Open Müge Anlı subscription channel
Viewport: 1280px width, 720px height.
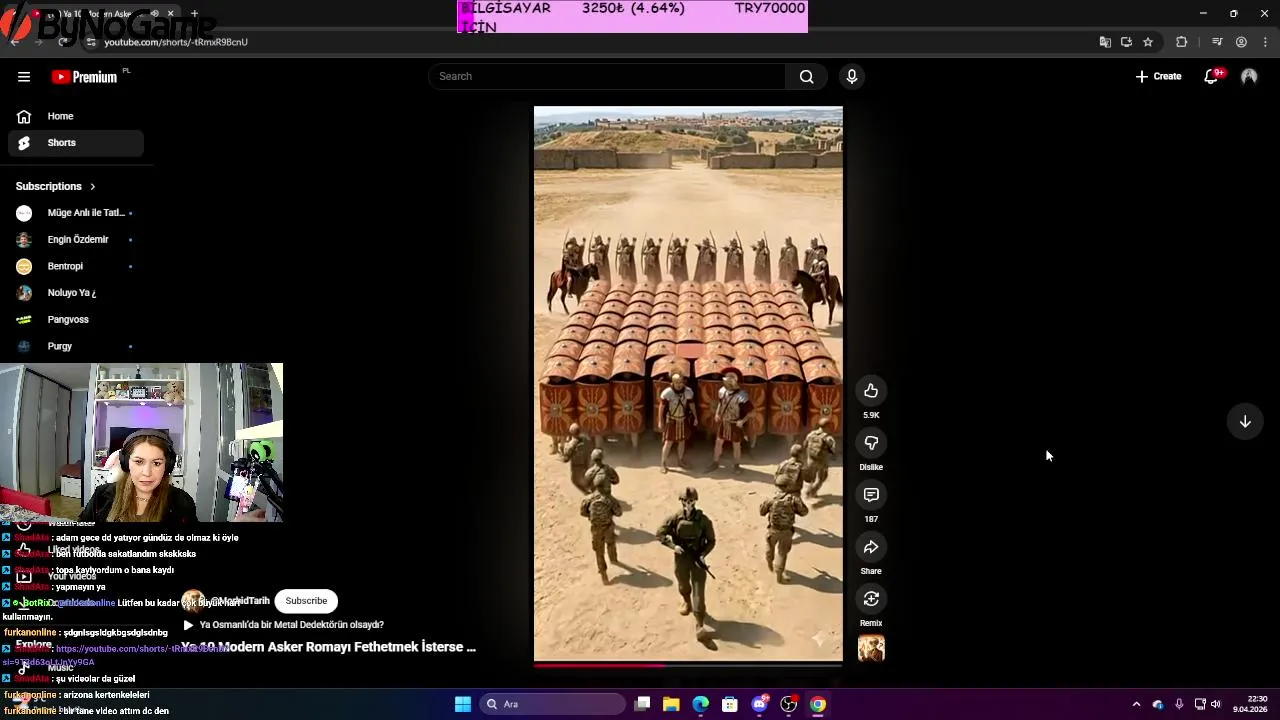click(x=76, y=213)
